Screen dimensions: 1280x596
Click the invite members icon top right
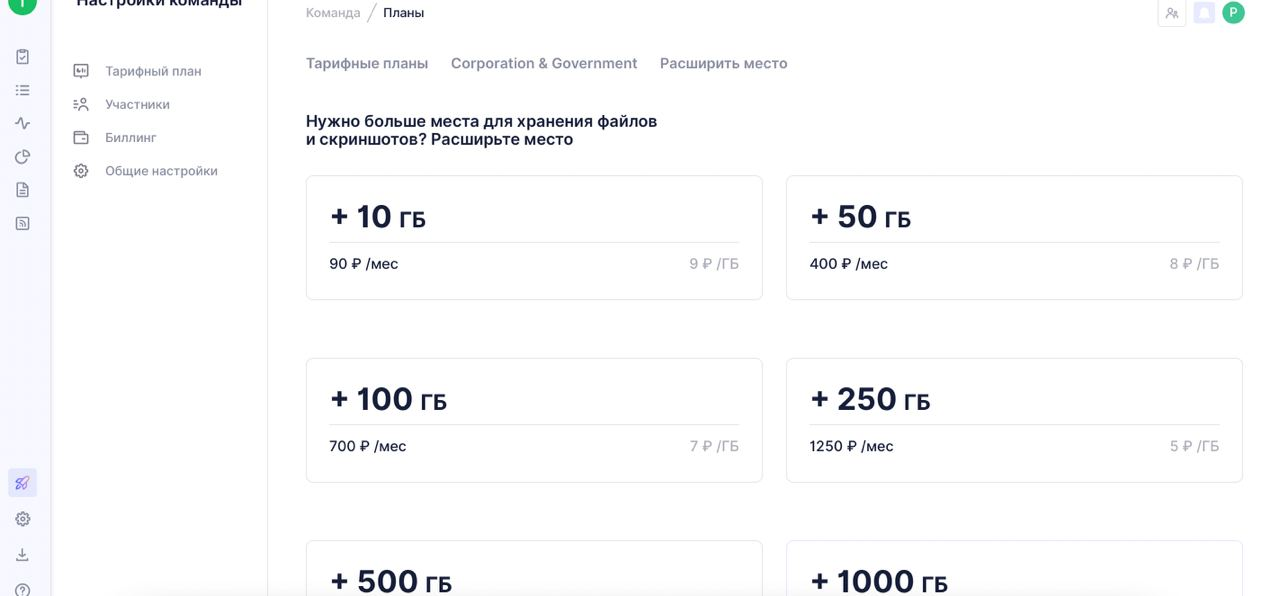point(1172,13)
